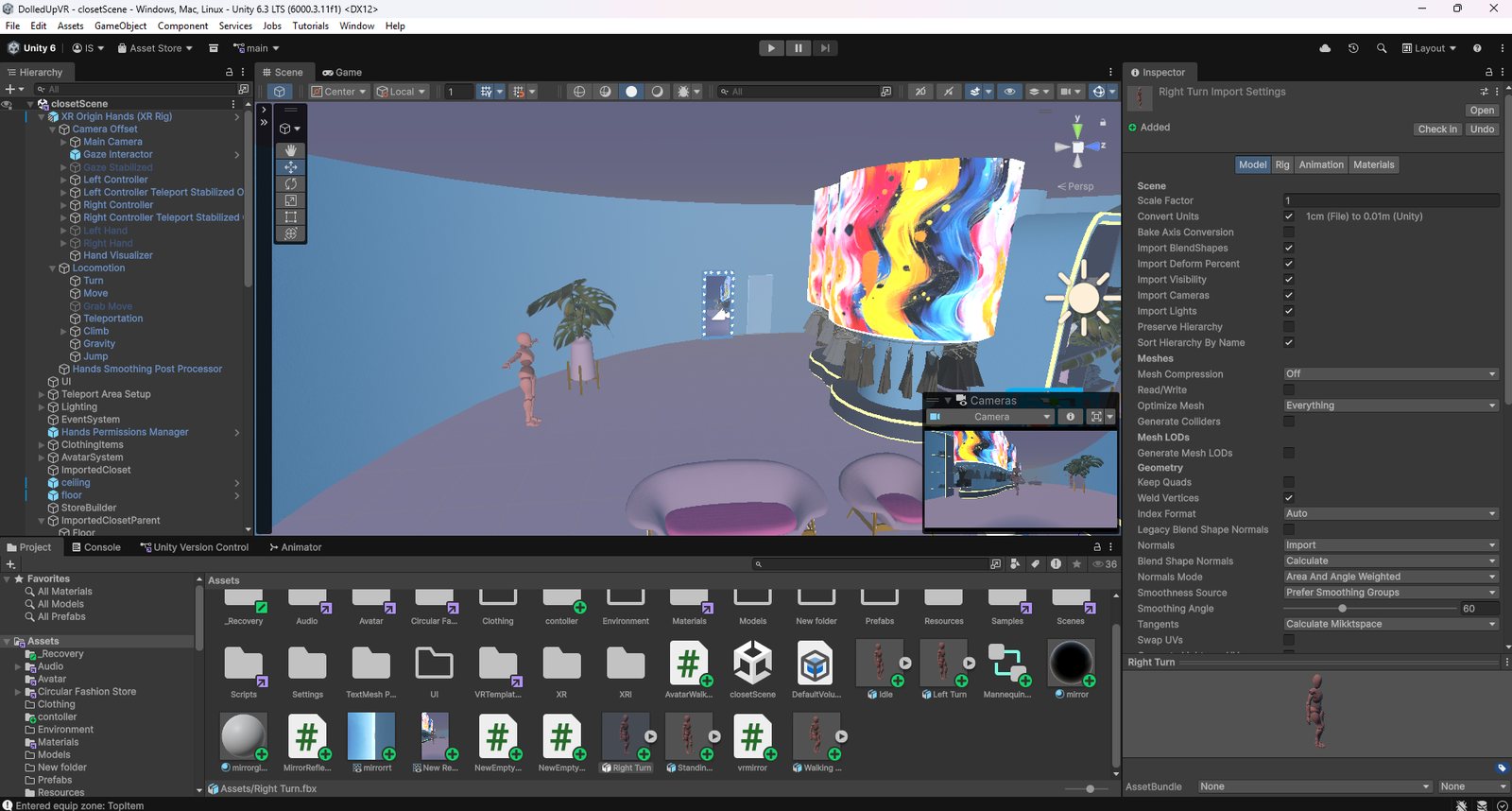This screenshot has width=1512, height=811.
Task: Toggle Import Cameras checkbox
Action: coord(1289,295)
